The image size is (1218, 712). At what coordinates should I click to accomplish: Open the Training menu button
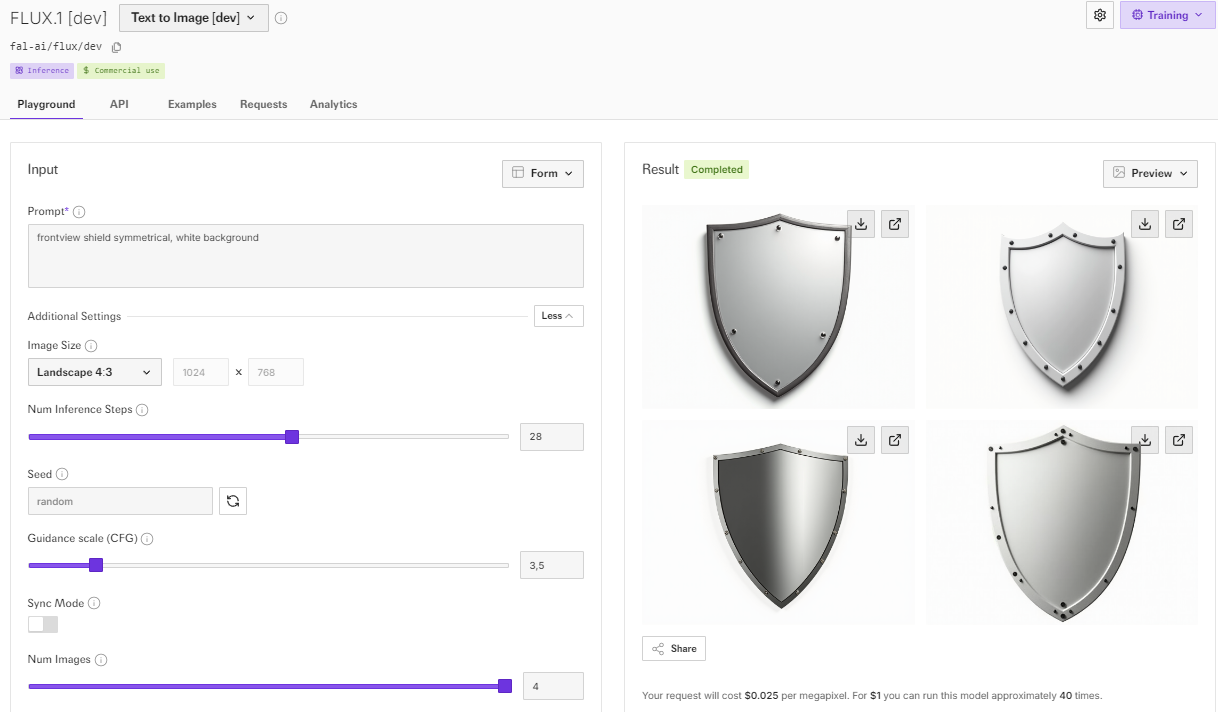click(1167, 16)
